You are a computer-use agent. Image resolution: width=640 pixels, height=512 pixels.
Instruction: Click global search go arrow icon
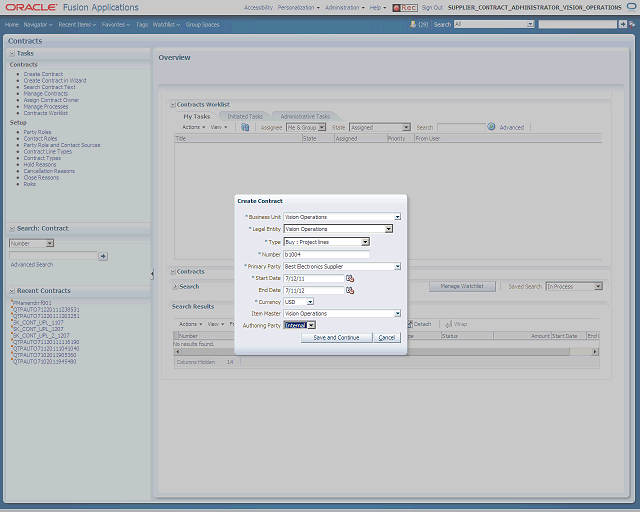click(x=622, y=24)
